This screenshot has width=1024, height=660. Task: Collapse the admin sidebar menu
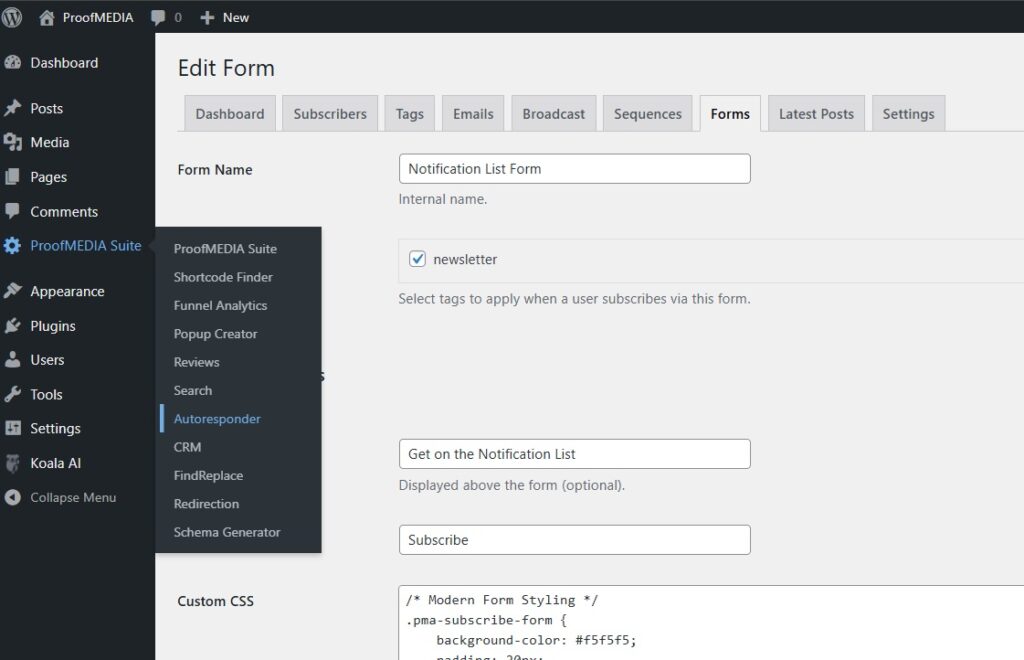click(72, 498)
